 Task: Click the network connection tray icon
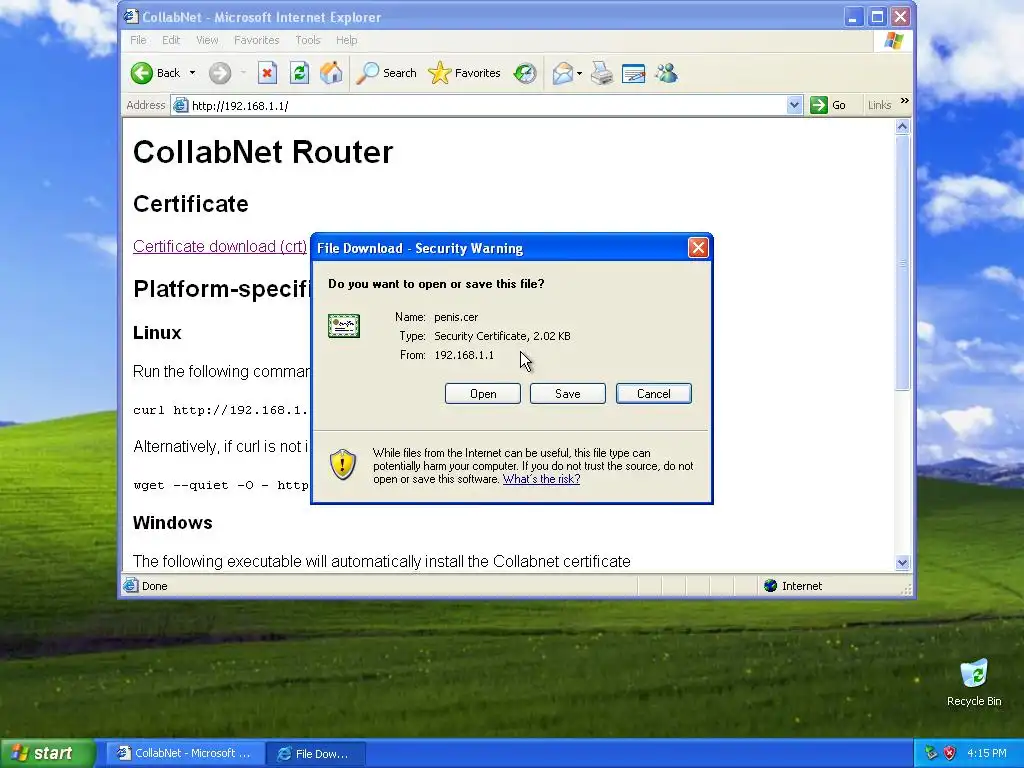pos(931,753)
